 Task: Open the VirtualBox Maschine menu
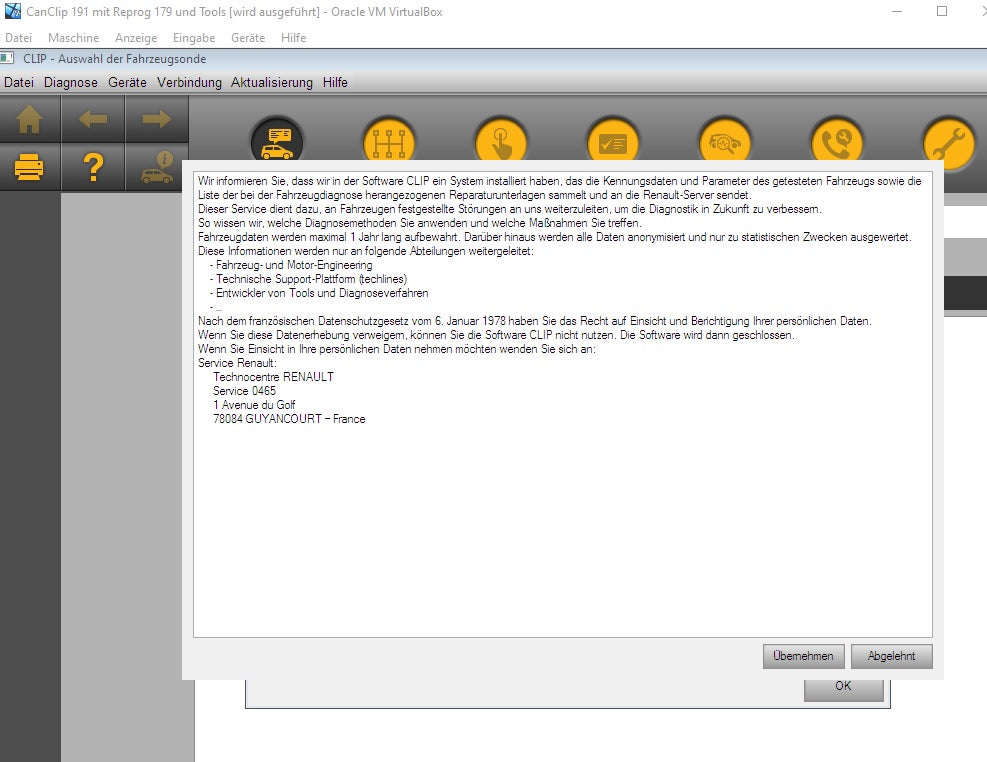(x=74, y=37)
